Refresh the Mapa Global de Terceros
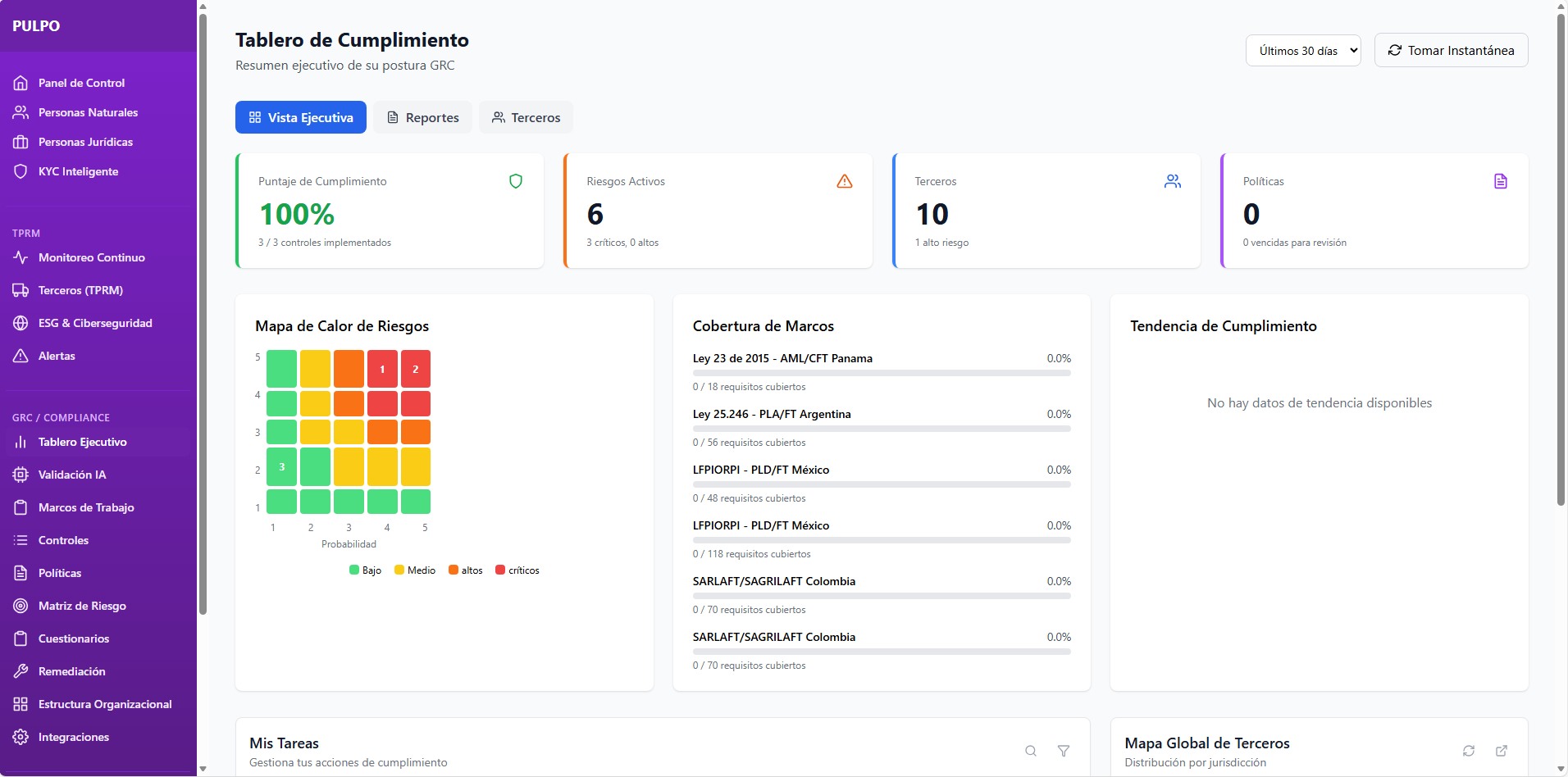 tap(1469, 751)
